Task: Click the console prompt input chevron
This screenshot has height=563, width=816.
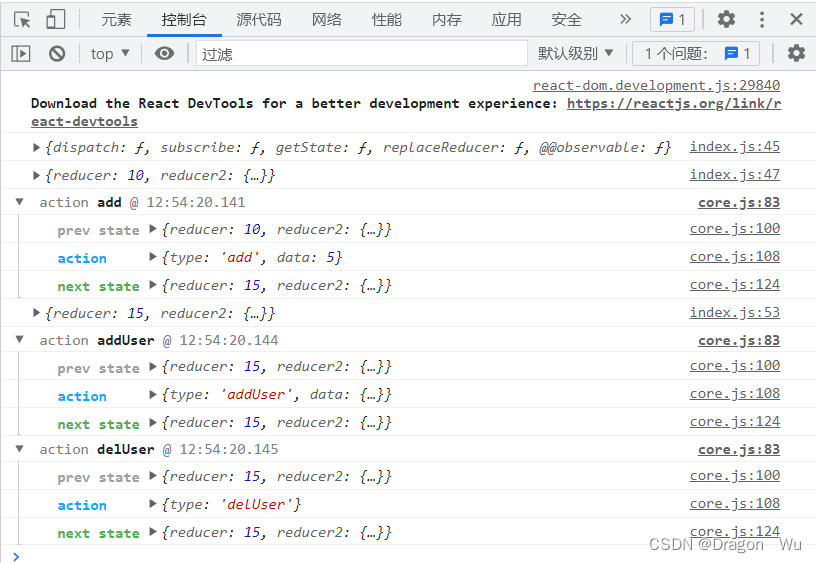Action: click(x=16, y=556)
